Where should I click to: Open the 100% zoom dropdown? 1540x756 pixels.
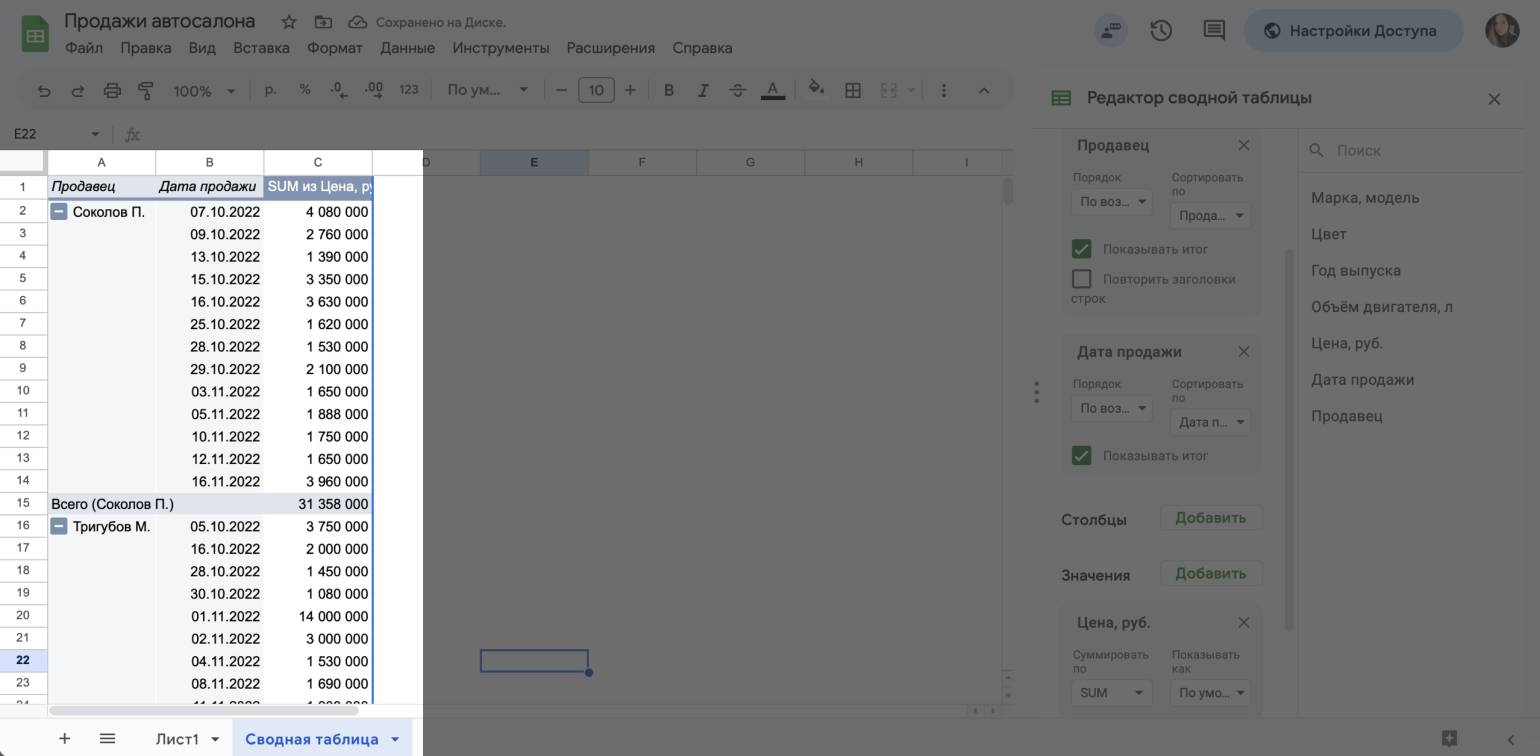(204, 91)
